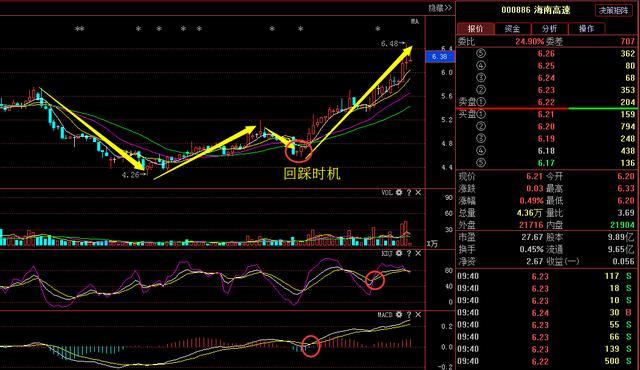The height and width of the screenshot is (370, 640).
Task: Select stock title 000886 海南高速
Action: 536,10
